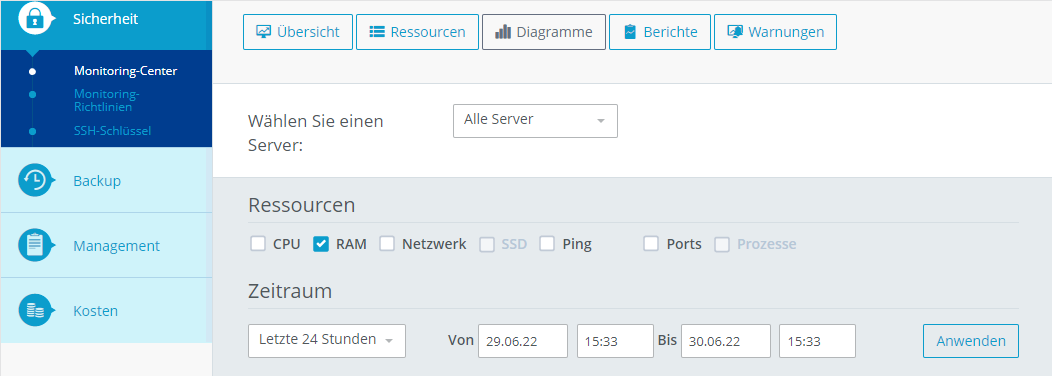The width and height of the screenshot is (1052, 376).
Task: Click the clipboard icon in Berichte tab
Action: pyautogui.click(x=629, y=32)
